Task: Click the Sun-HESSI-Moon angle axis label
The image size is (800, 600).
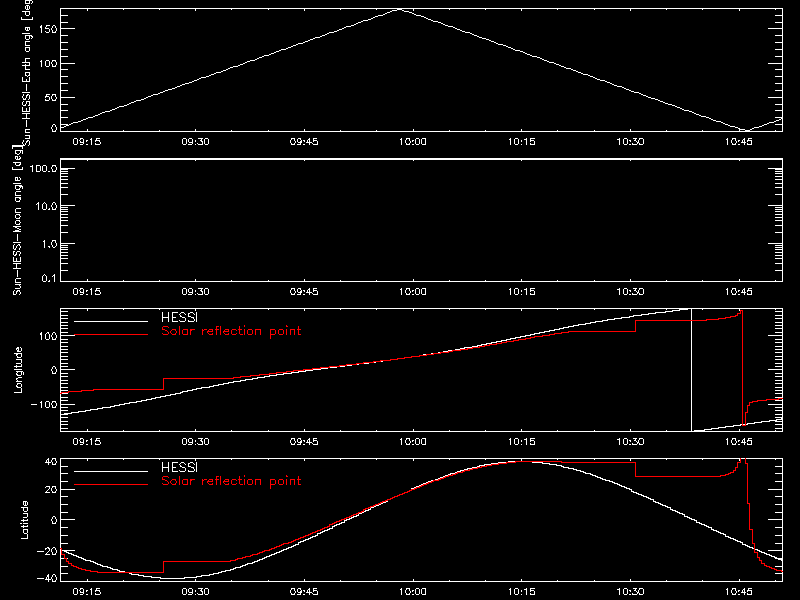Action: (x=17, y=220)
